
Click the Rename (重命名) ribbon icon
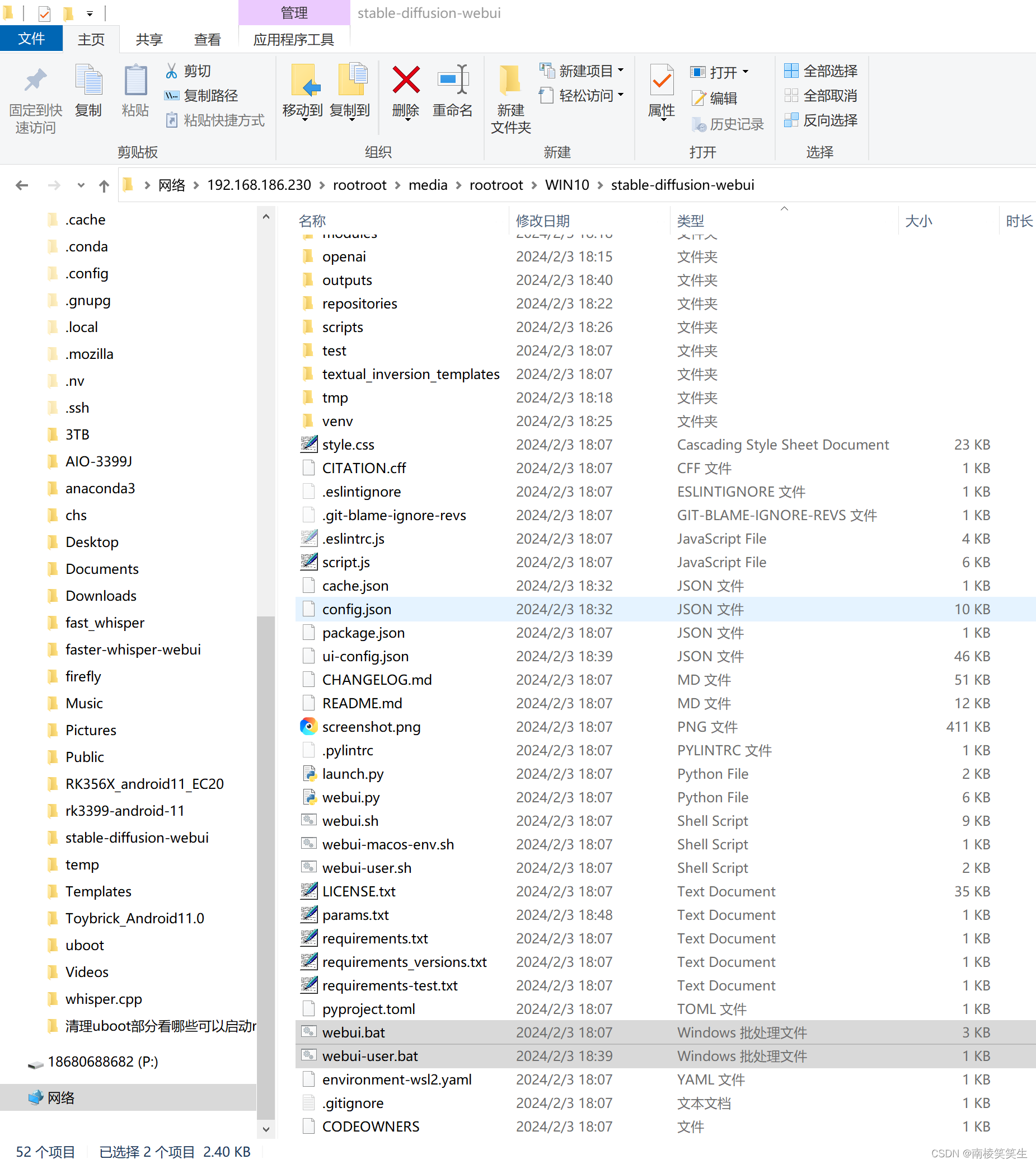(x=452, y=80)
